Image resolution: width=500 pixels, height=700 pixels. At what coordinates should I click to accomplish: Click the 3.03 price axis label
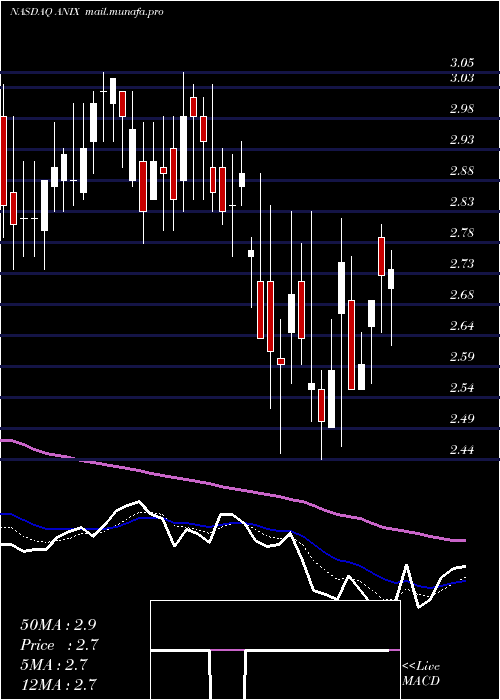462,78
